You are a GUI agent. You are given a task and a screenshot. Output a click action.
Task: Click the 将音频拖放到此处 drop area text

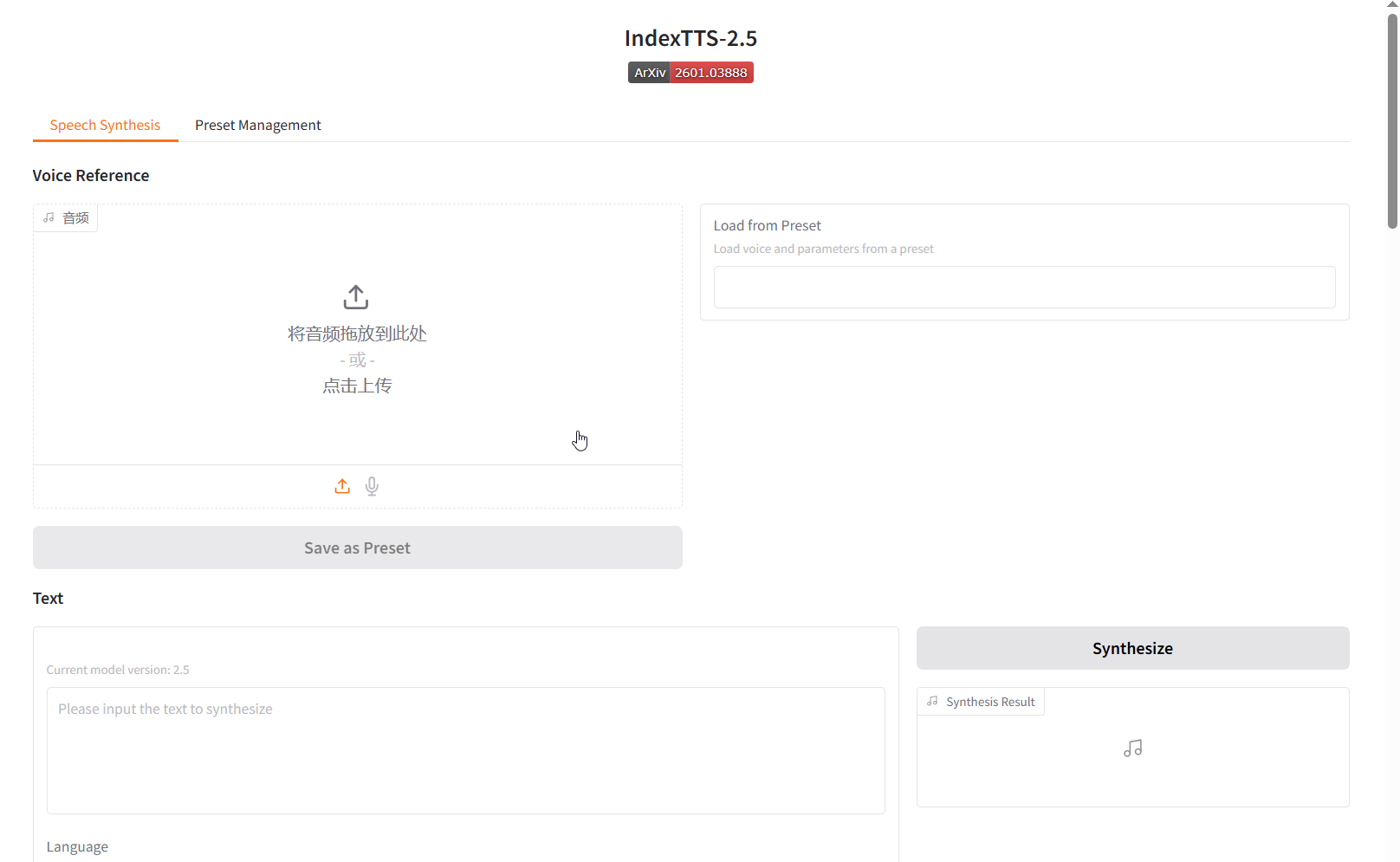357,334
